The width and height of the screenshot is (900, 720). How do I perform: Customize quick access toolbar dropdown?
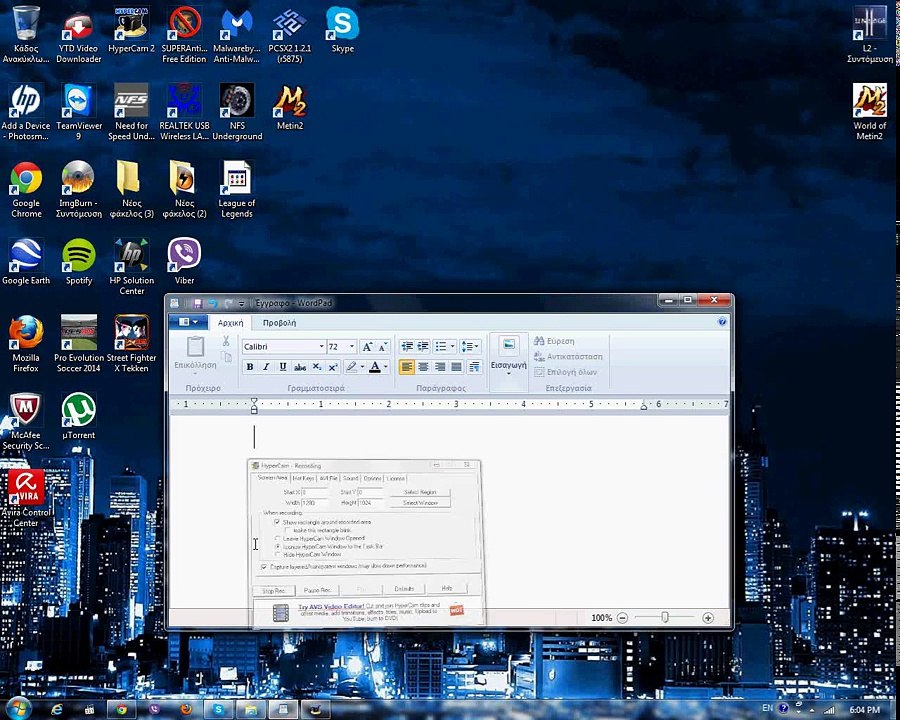[242, 303]
